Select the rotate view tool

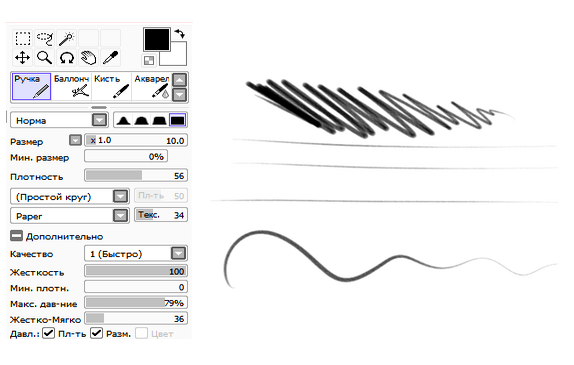point(67,57)
